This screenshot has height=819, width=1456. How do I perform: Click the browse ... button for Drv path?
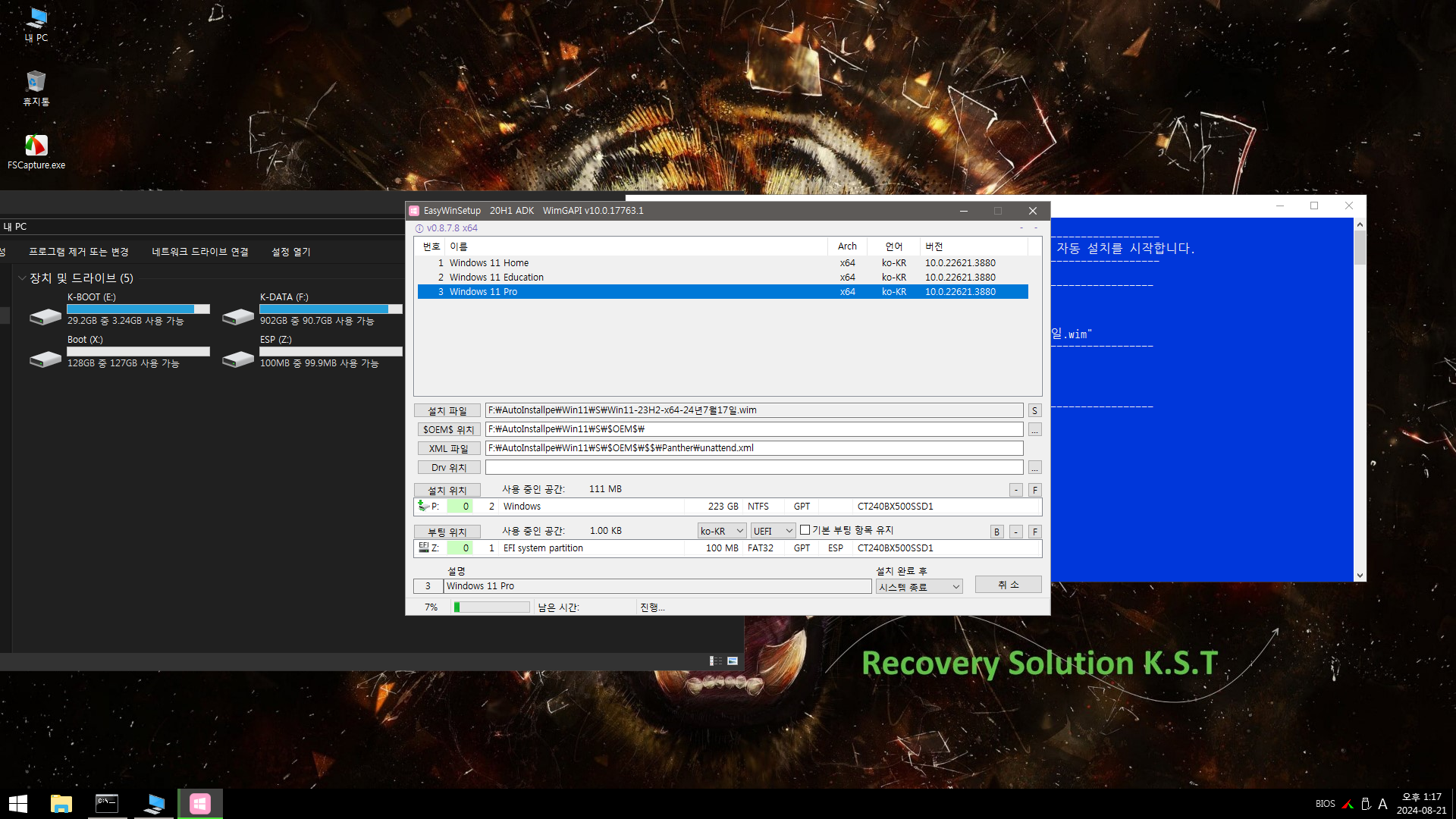coord(1034,467)
